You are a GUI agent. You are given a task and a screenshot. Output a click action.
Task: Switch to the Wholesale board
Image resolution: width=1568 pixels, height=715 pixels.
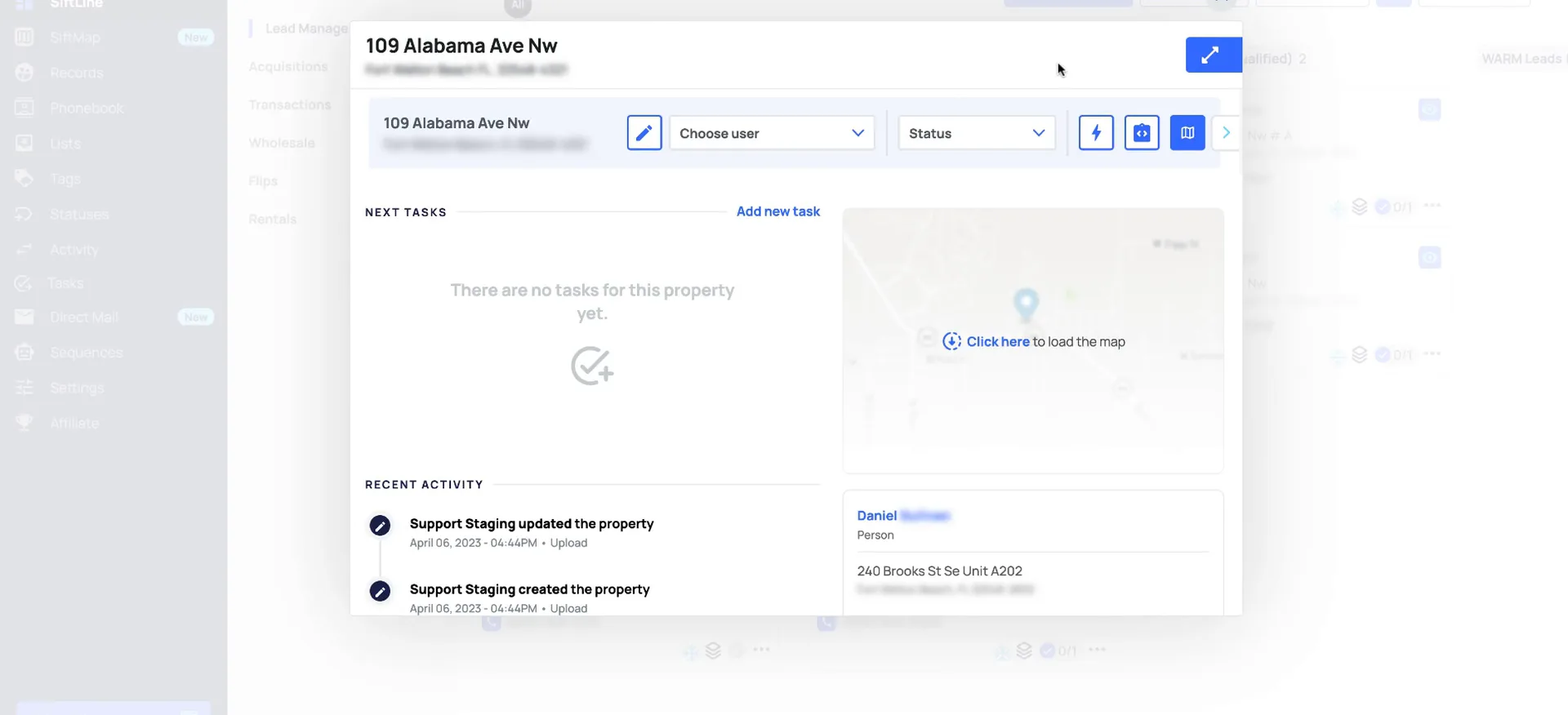[x=282, y=143]
